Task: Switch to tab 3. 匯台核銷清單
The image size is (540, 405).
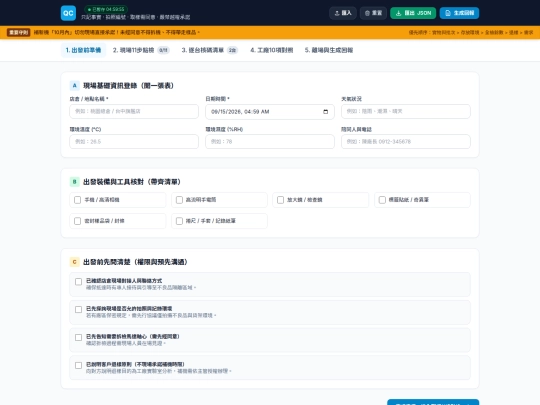Action: pyautogui.click(x=209, y=50)
